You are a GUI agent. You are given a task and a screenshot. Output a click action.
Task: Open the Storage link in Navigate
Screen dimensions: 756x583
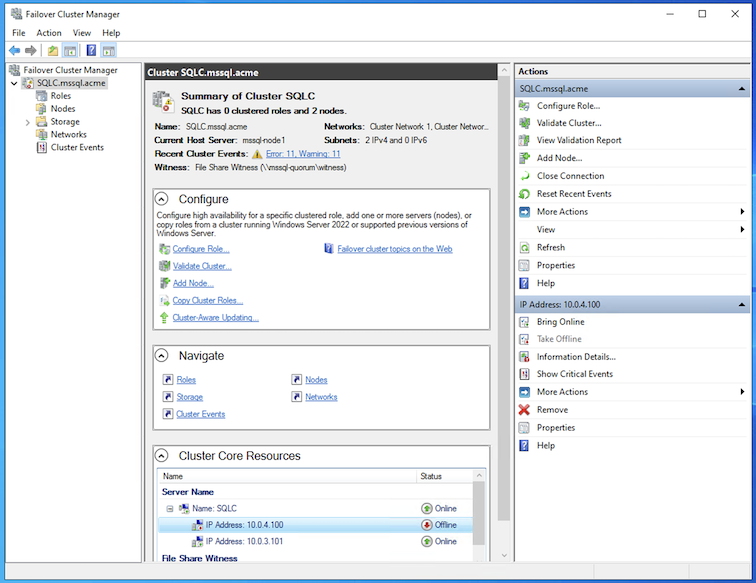[x=189, y=397]
